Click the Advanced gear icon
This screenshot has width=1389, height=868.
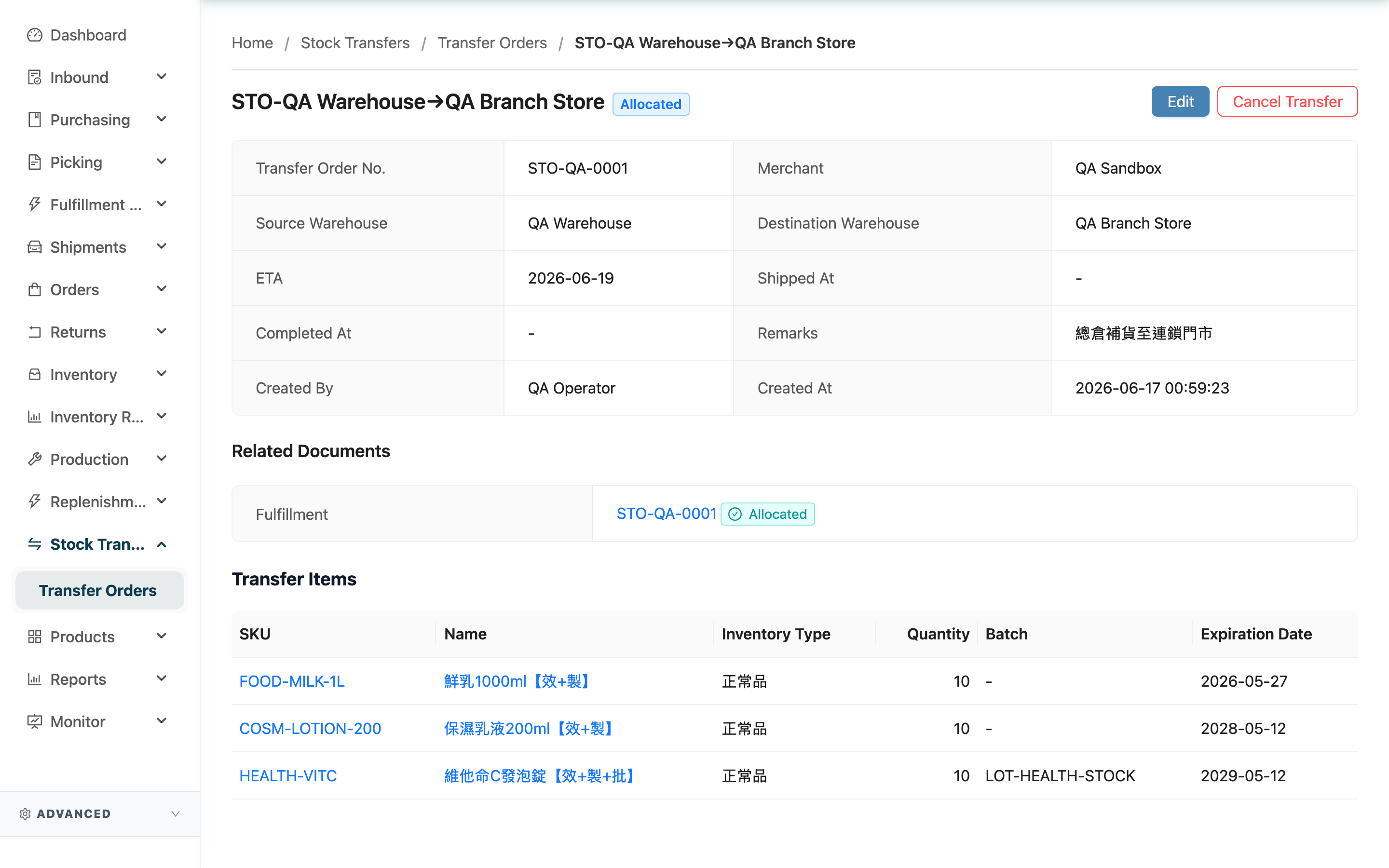(x=25, y=814)
